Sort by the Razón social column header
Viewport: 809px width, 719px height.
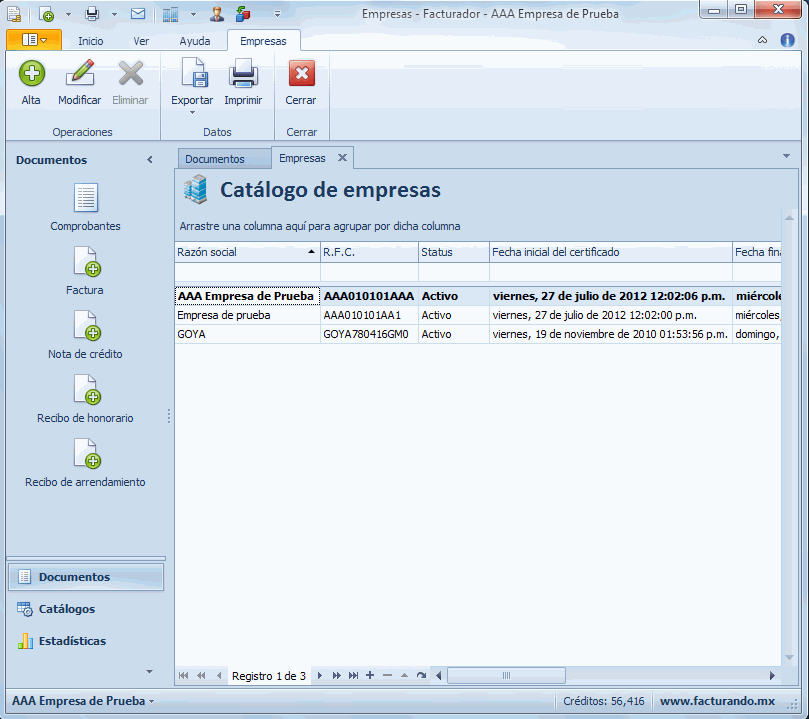[246, 252]
